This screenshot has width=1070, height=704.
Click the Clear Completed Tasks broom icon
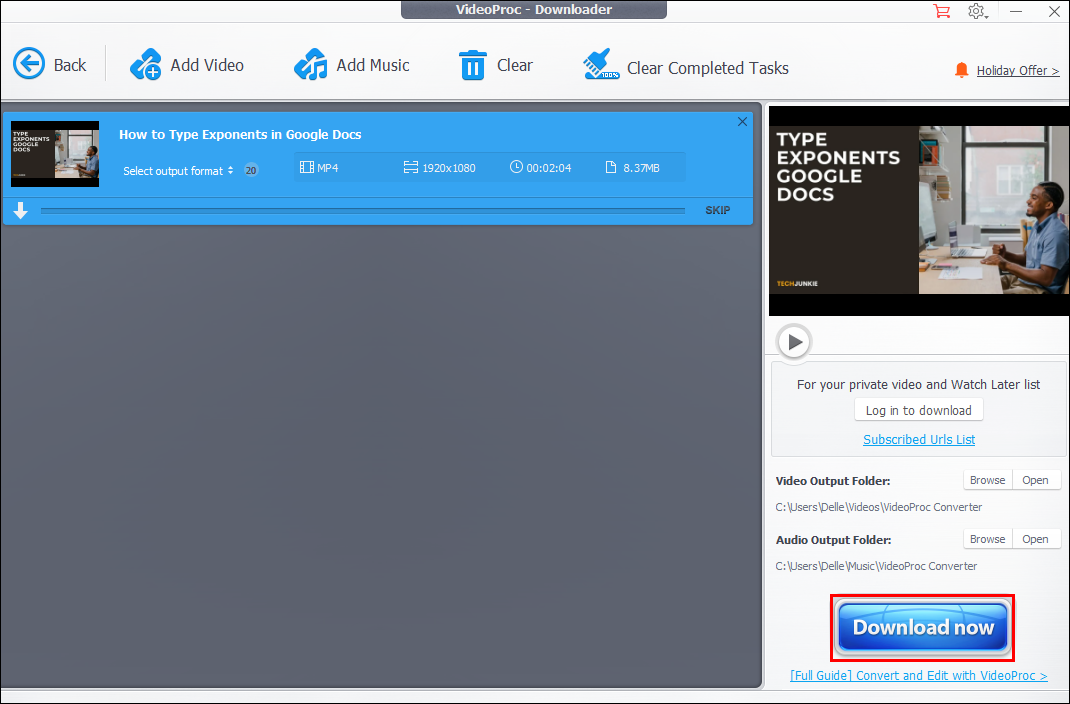(601, 65)
